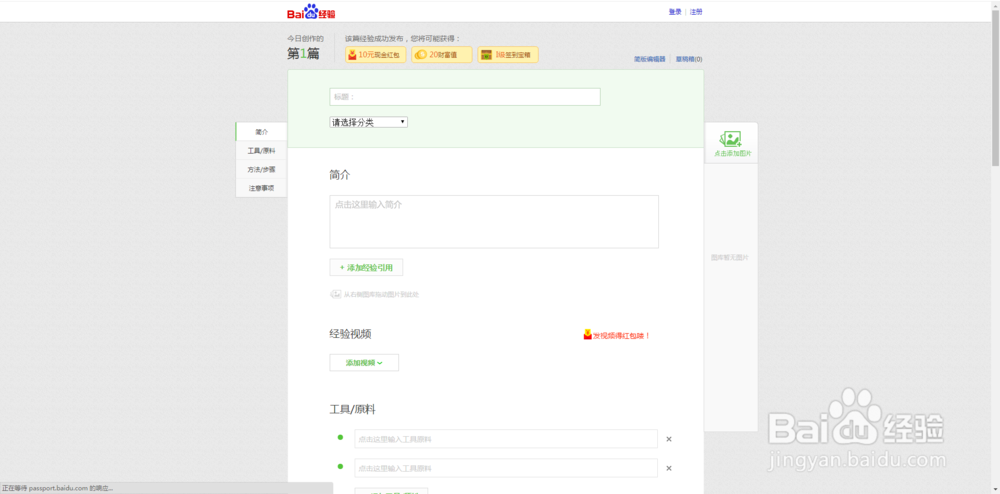This screenshot has height=494, width=1000.
Task: Click the second 工具原料 input field
Action: (x=506, y=468)
